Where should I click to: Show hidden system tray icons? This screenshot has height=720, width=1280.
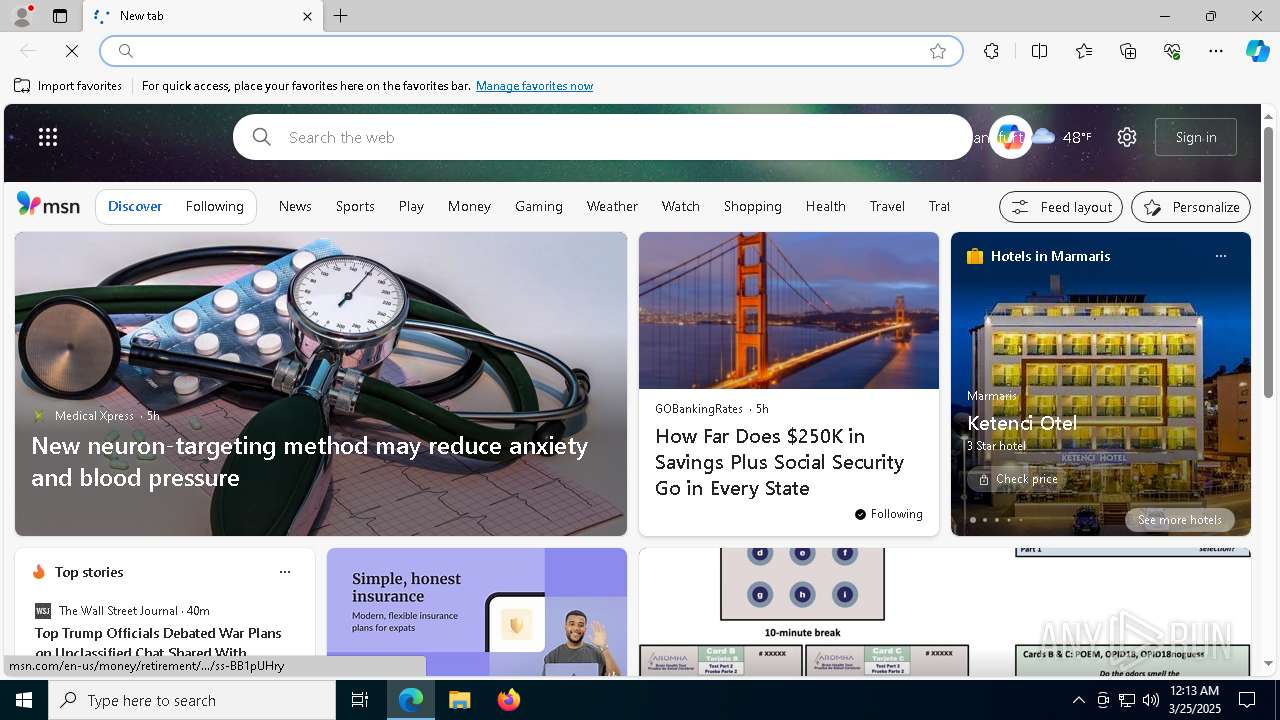click(1078, 700)
